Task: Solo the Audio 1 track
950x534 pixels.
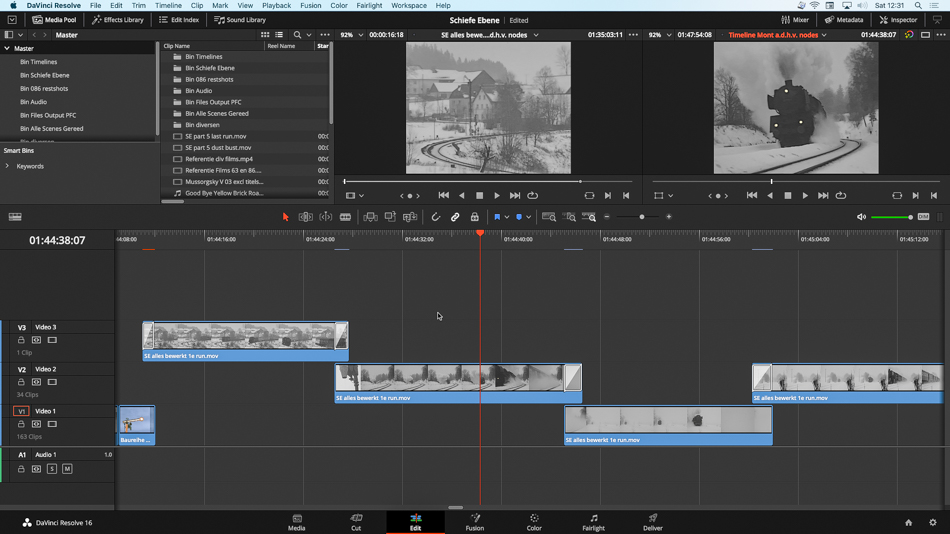Action: pos(52,468)
